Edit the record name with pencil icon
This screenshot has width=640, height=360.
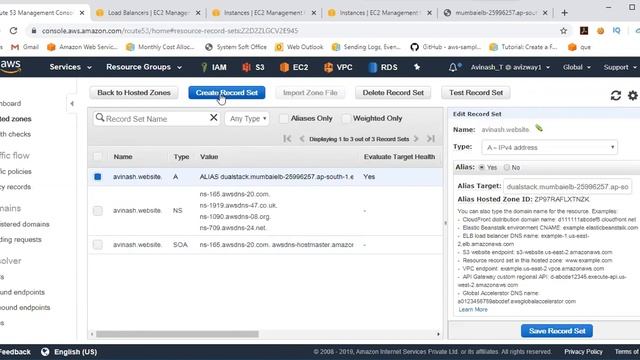point(539,129)
